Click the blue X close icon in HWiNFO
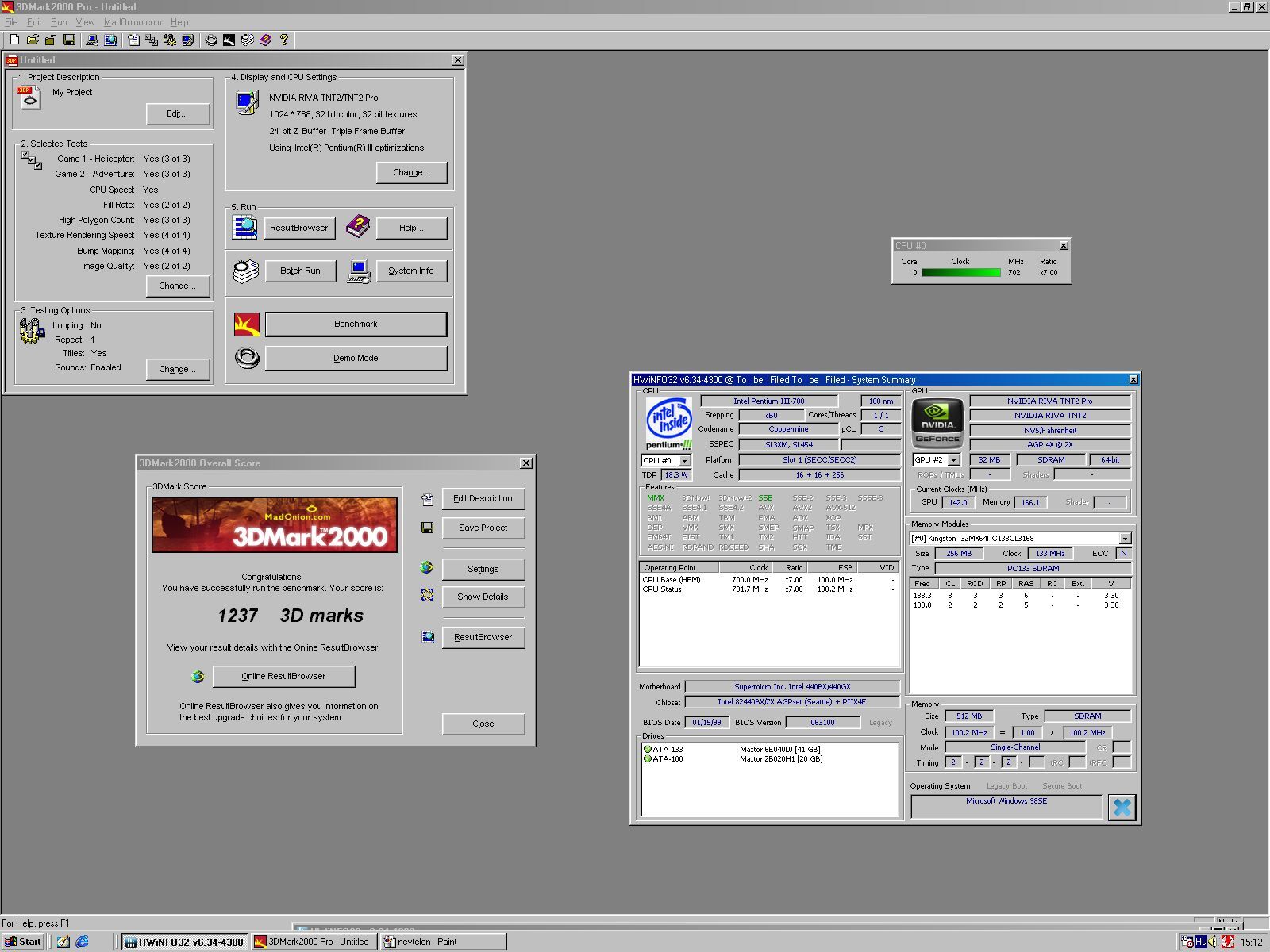The width and height of the screenshot is (1270, 952). click(x=1122, y=808)
